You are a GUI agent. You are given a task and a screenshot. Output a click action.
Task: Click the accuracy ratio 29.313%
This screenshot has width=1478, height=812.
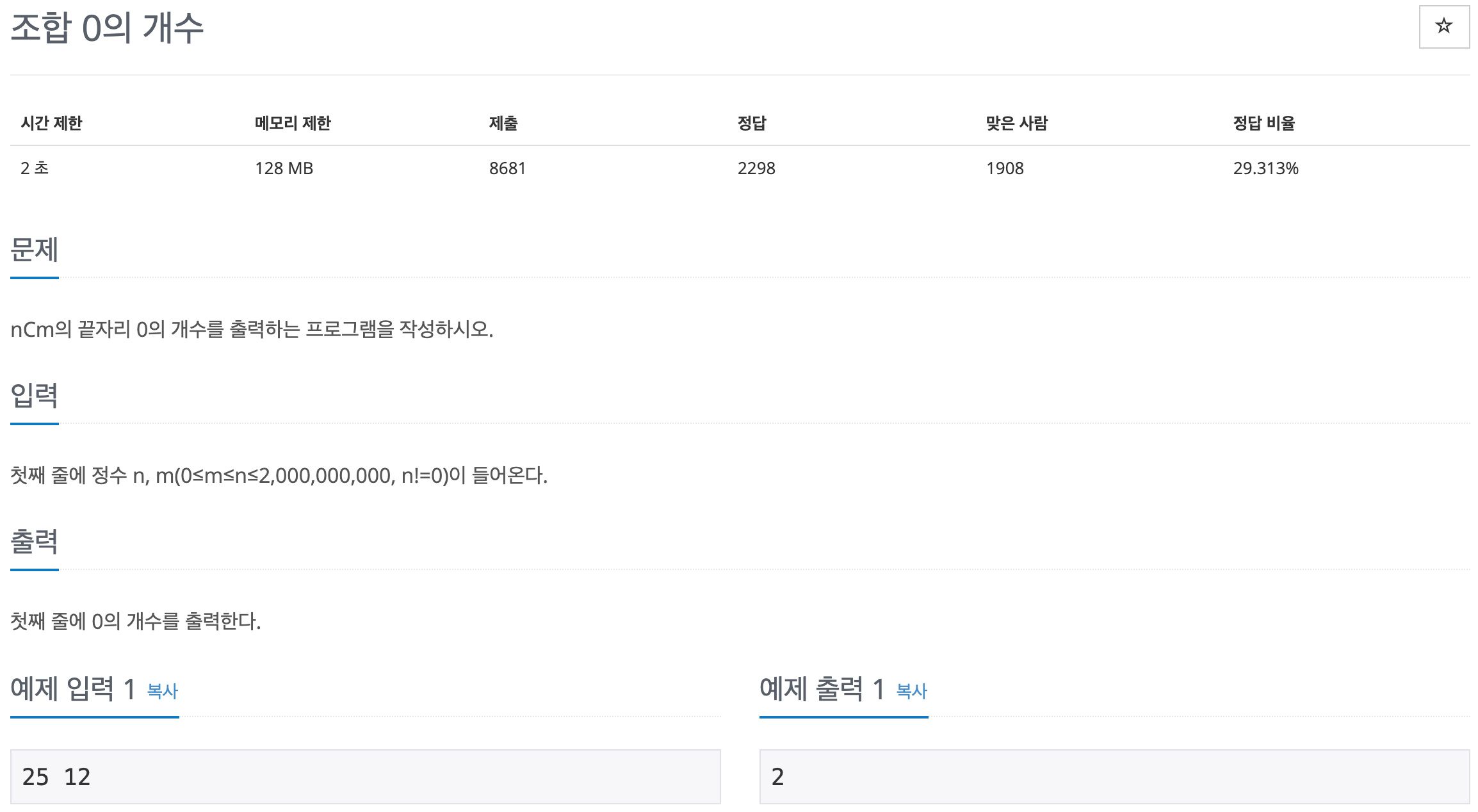click(1266, 168)
